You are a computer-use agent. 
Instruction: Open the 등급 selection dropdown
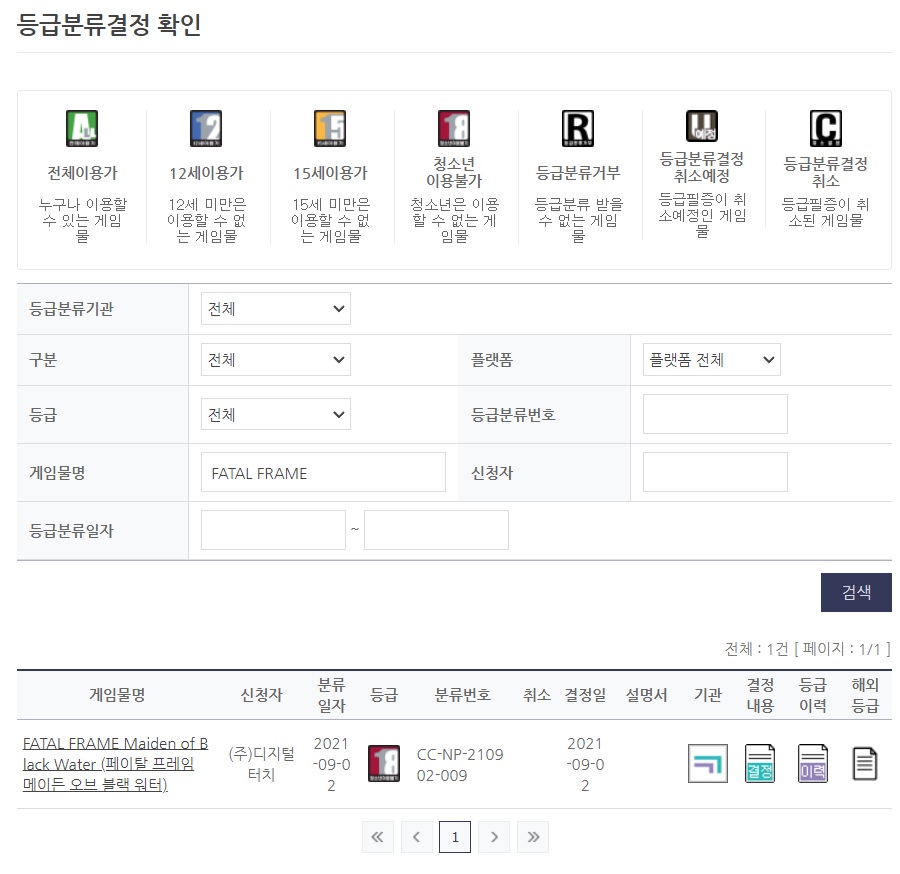pyautogui.click(x=275, y=414)
